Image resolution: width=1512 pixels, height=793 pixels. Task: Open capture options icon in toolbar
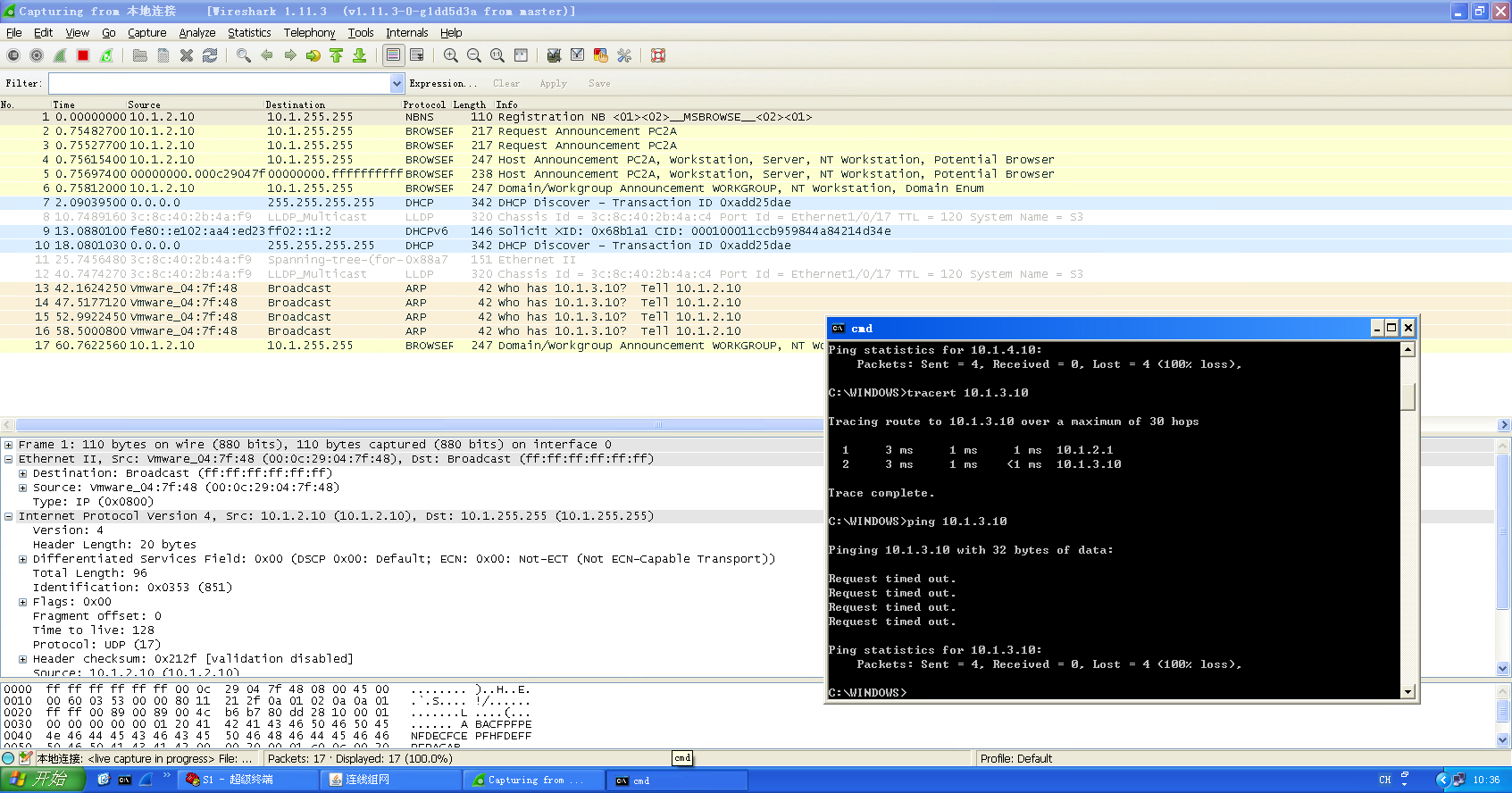point(37,55)
